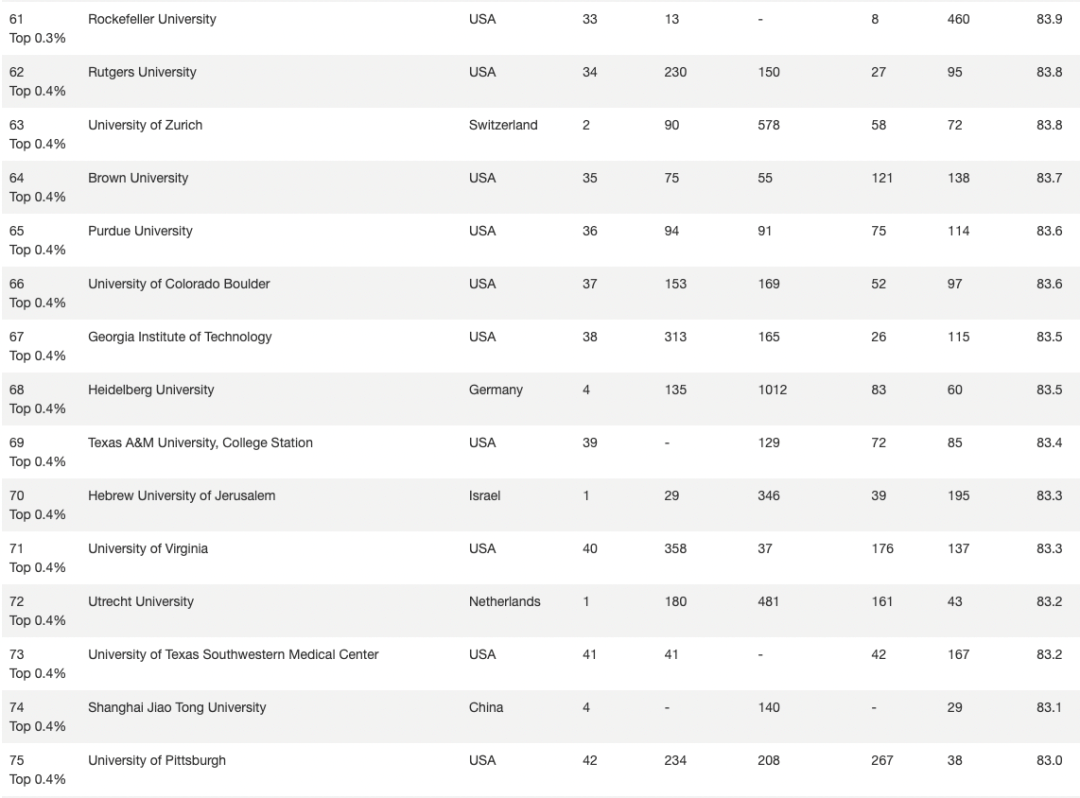
Task: Select the Israel country cell
Action: point(484,496)
